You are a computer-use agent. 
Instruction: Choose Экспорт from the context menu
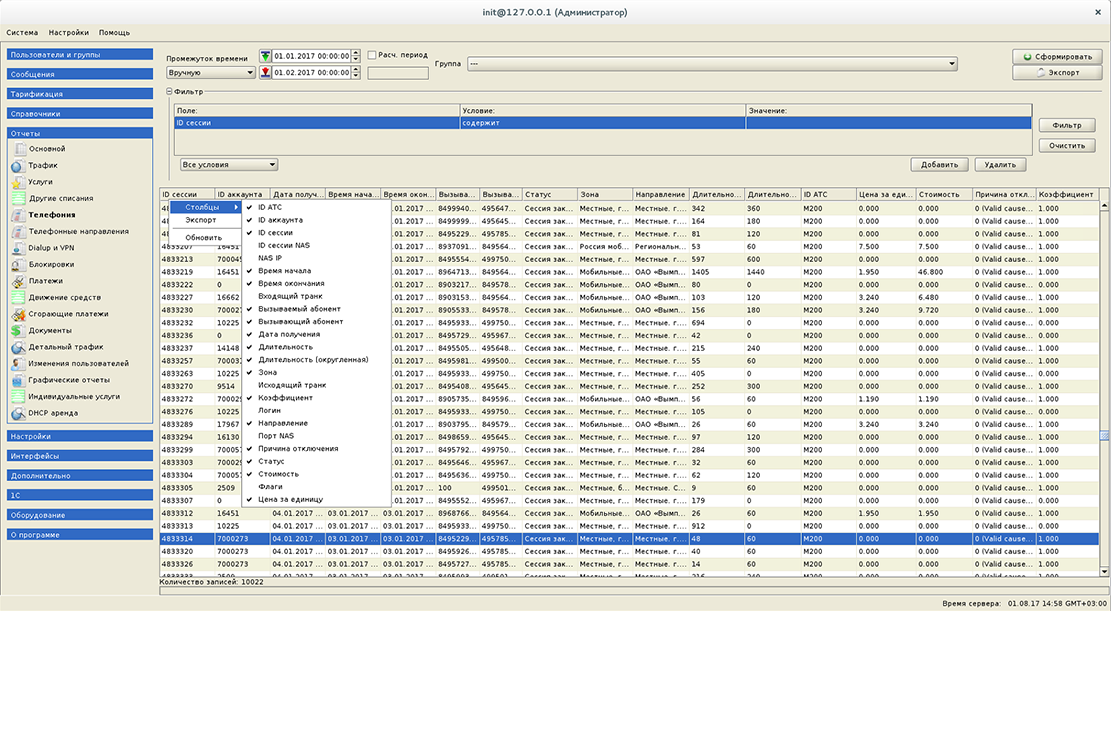point(201,220)
